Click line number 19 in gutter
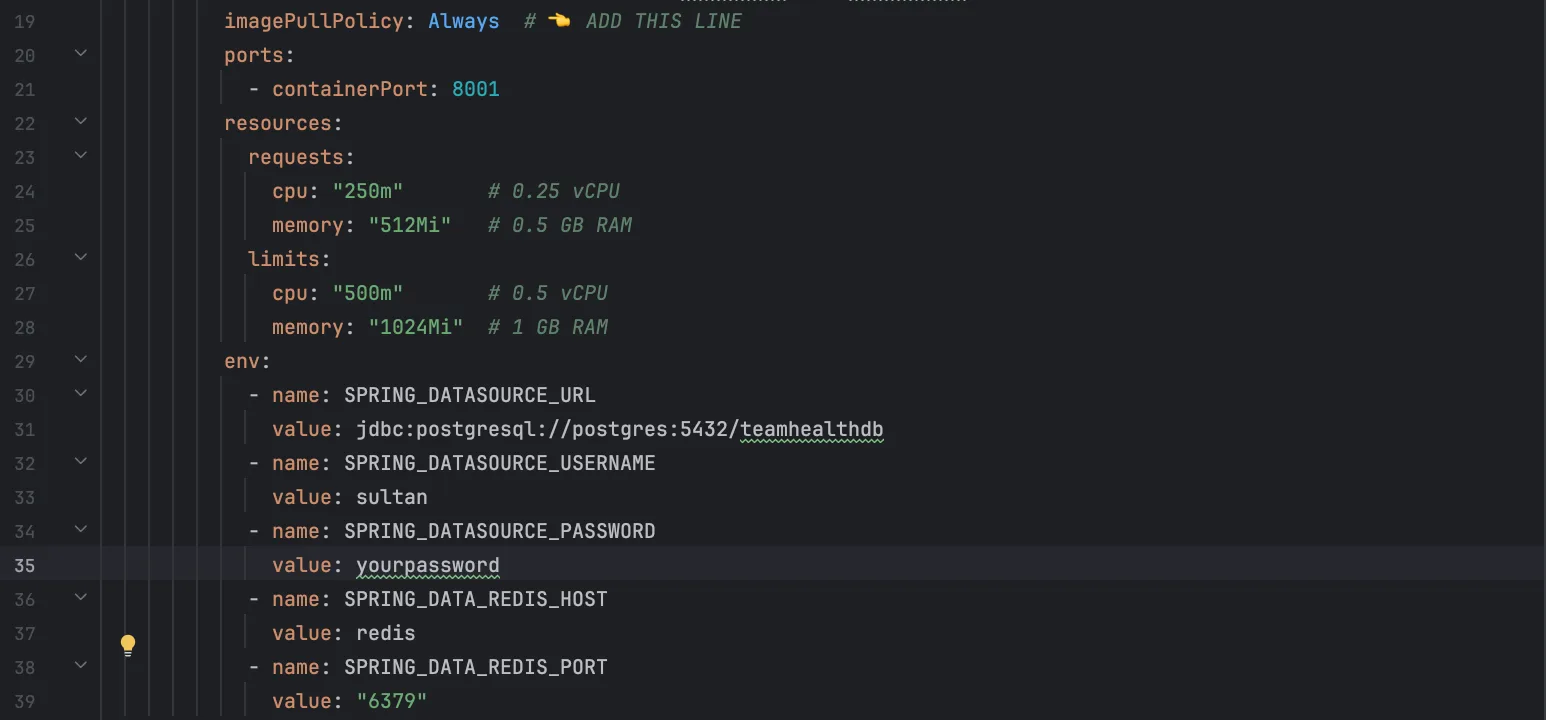This screenshot has width=1546, height=720. (x=25, y=22)
